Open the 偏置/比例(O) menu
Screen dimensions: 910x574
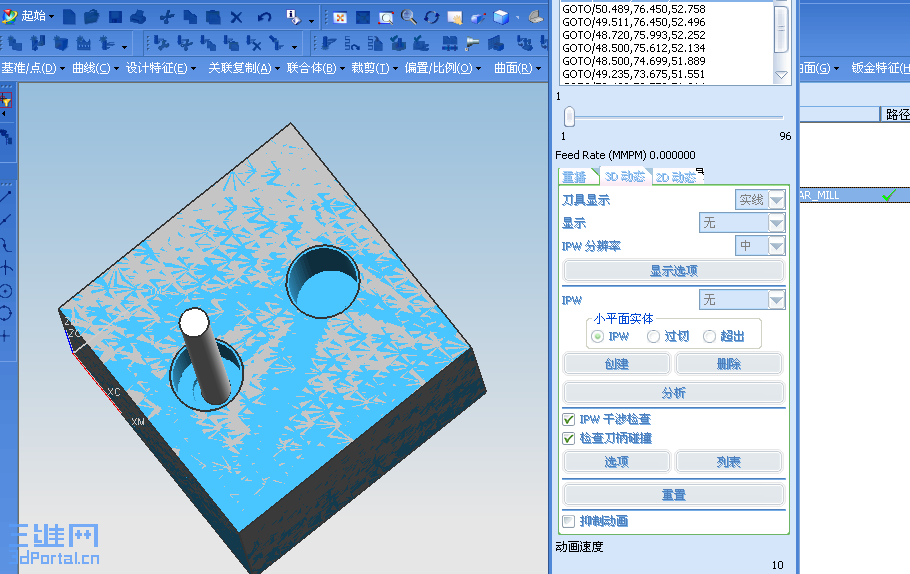443,68
